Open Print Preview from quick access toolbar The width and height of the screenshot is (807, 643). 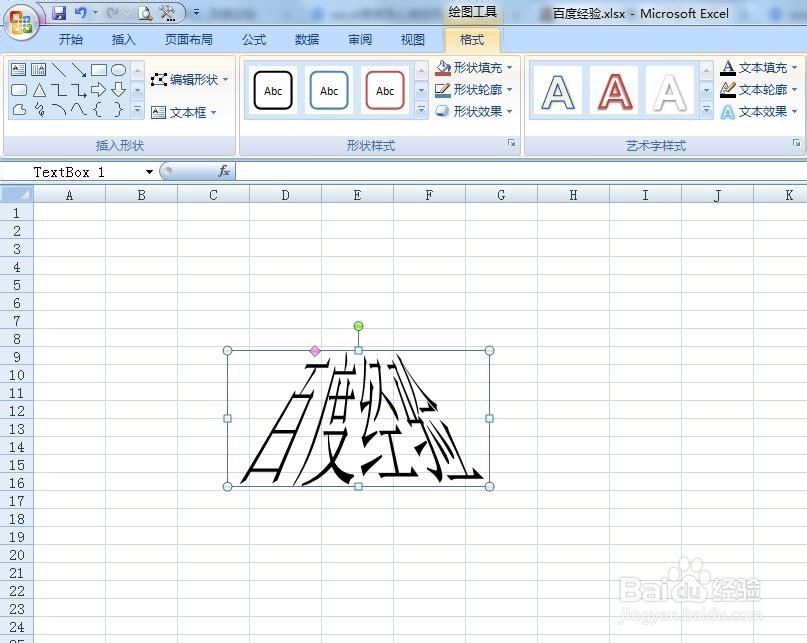(146, 13)
